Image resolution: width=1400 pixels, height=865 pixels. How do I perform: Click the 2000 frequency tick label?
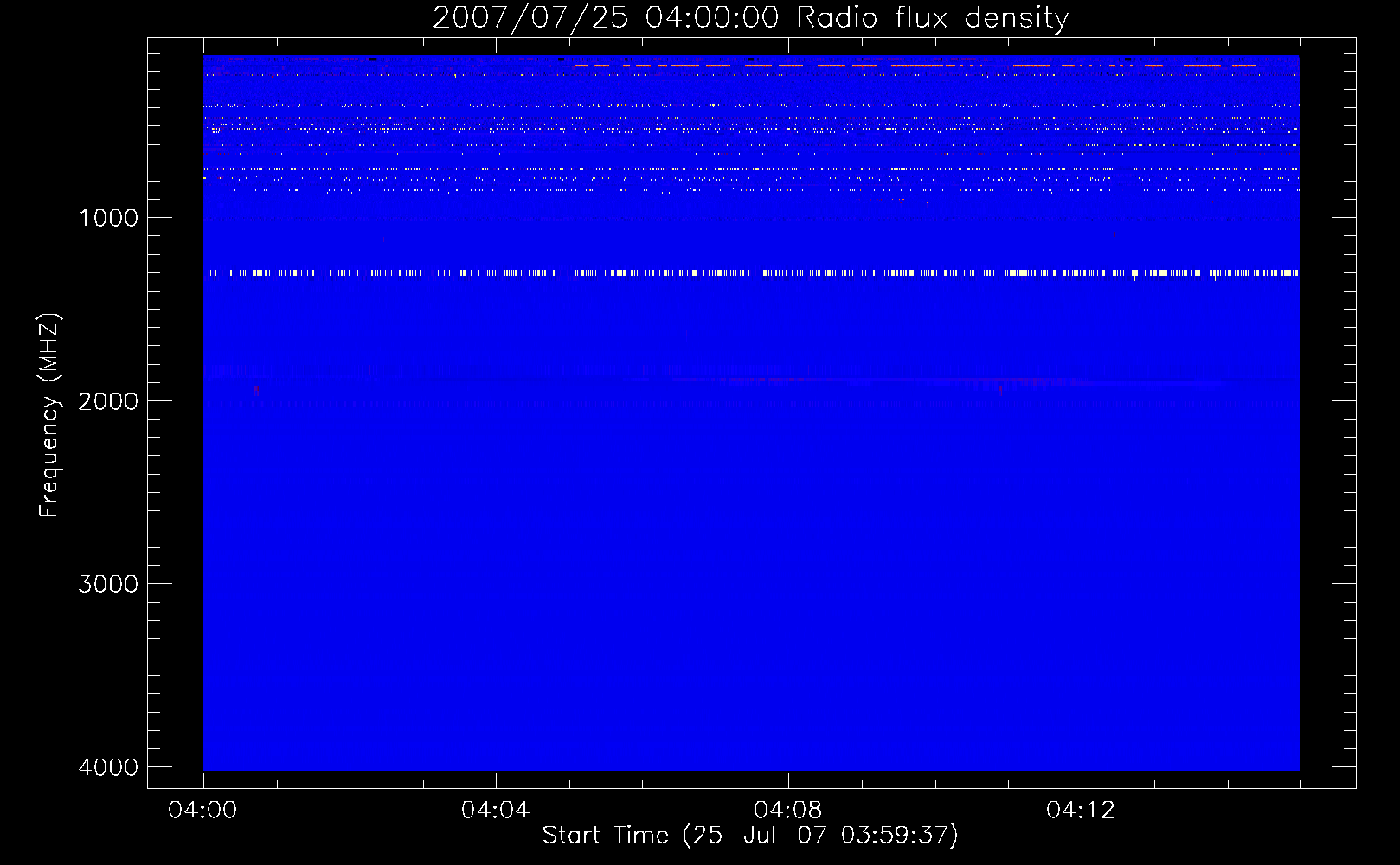(x=108, y=401)
